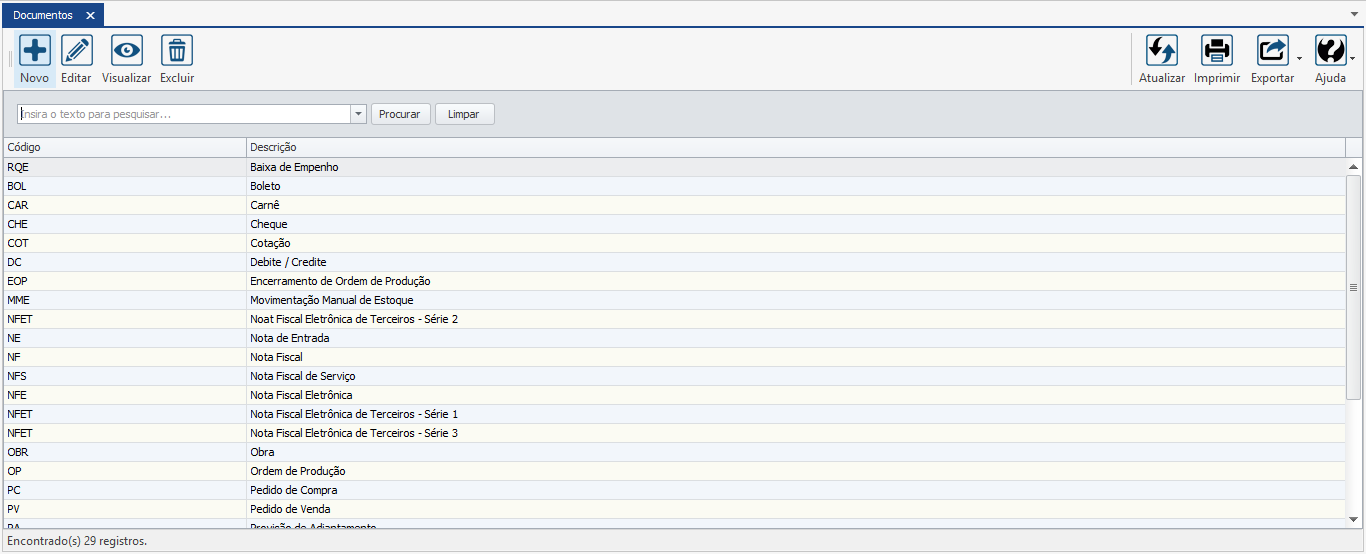
Task: Click the Atualizar refresh icon
Action: click(x=1162, y=50)
